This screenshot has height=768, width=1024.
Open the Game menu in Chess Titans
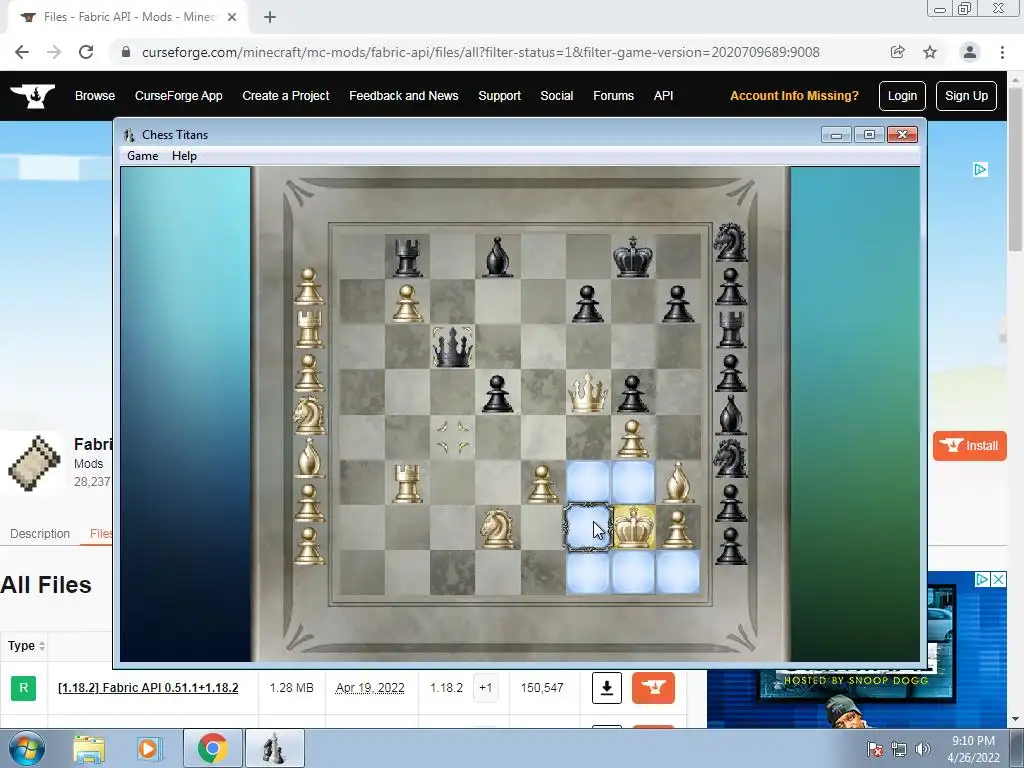pyautogui.click(x=142, y=156)
